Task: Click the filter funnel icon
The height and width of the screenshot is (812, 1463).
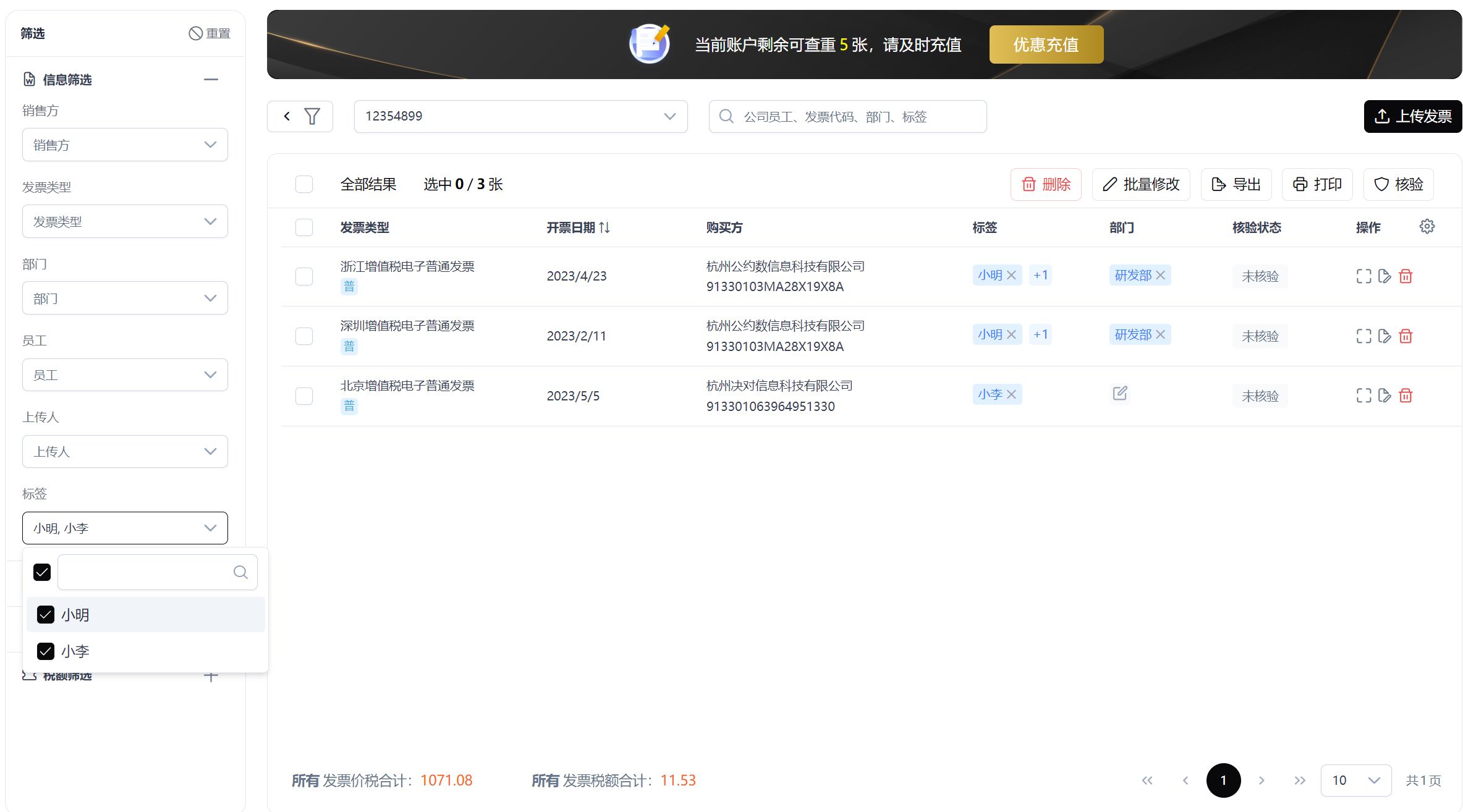Action: 312,116
